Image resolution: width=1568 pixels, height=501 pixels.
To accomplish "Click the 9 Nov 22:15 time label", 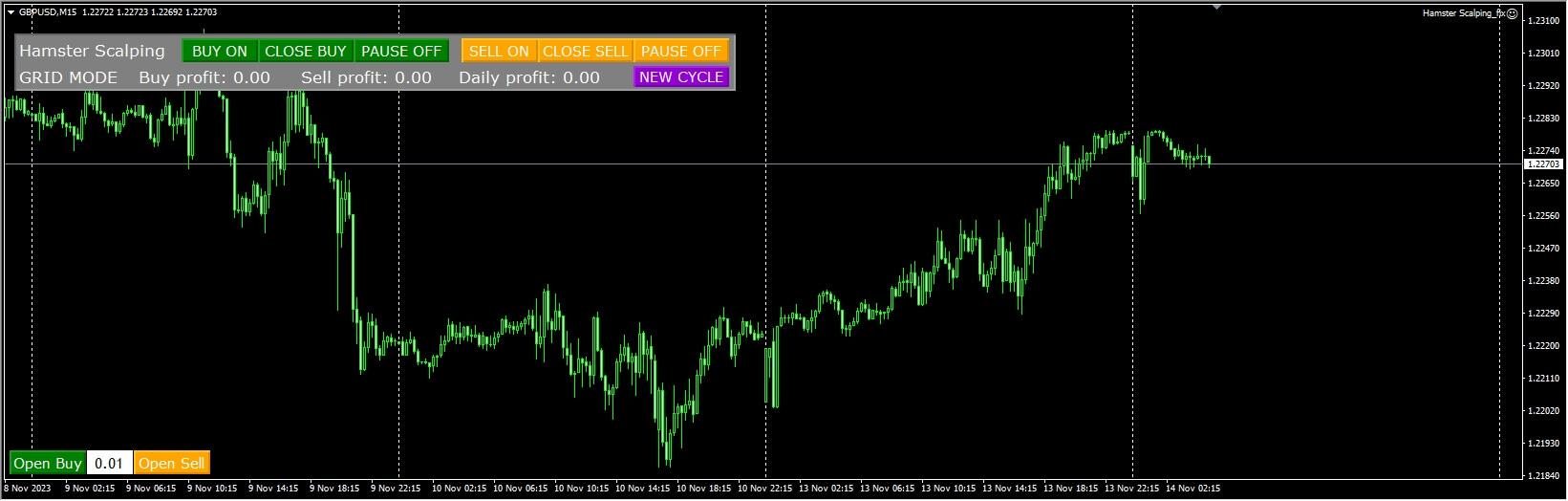I will 396,489.
